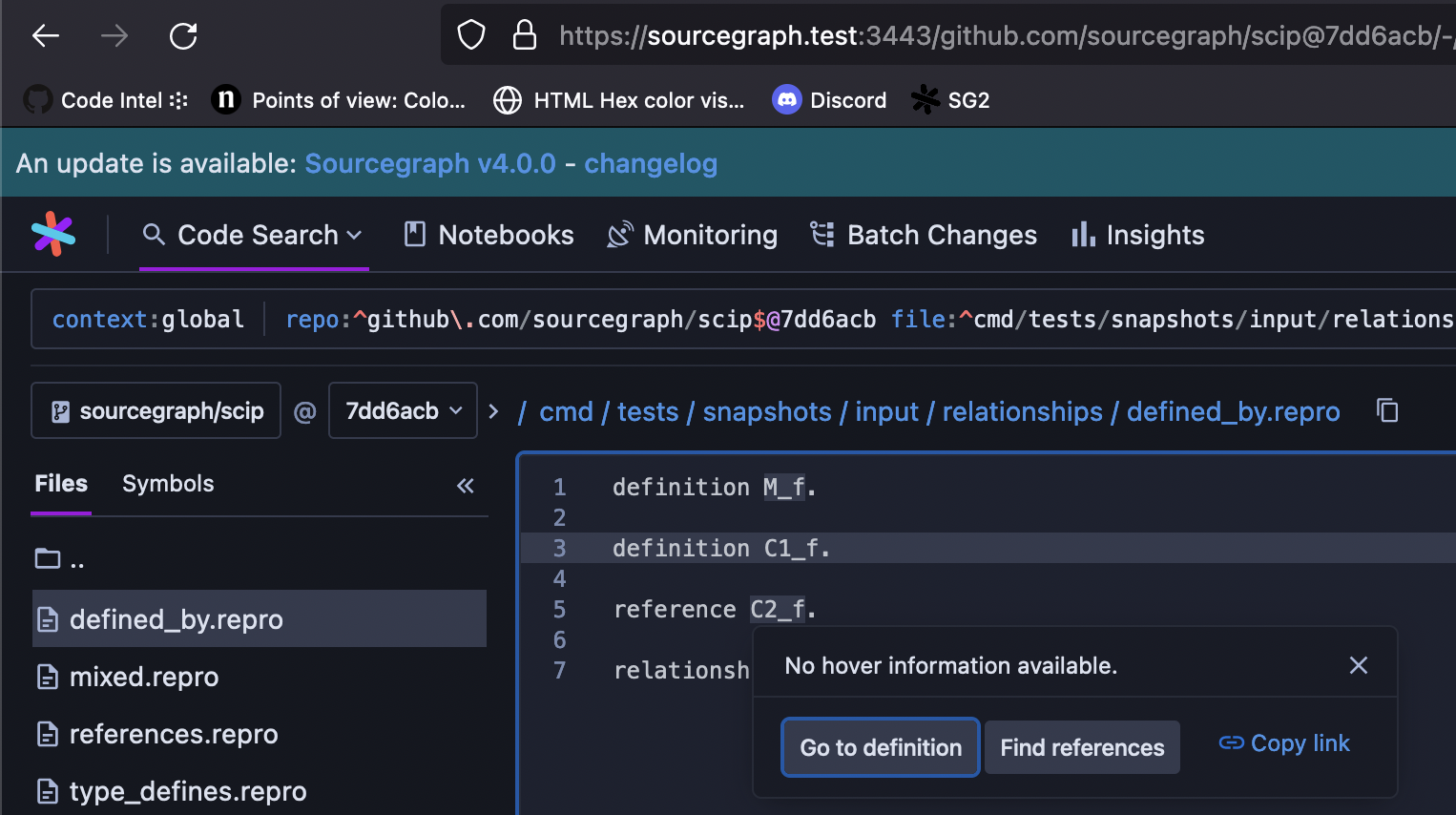Open the Discord bookmark
Viewport: 1456px width, 815px height.
coord(829,100)
